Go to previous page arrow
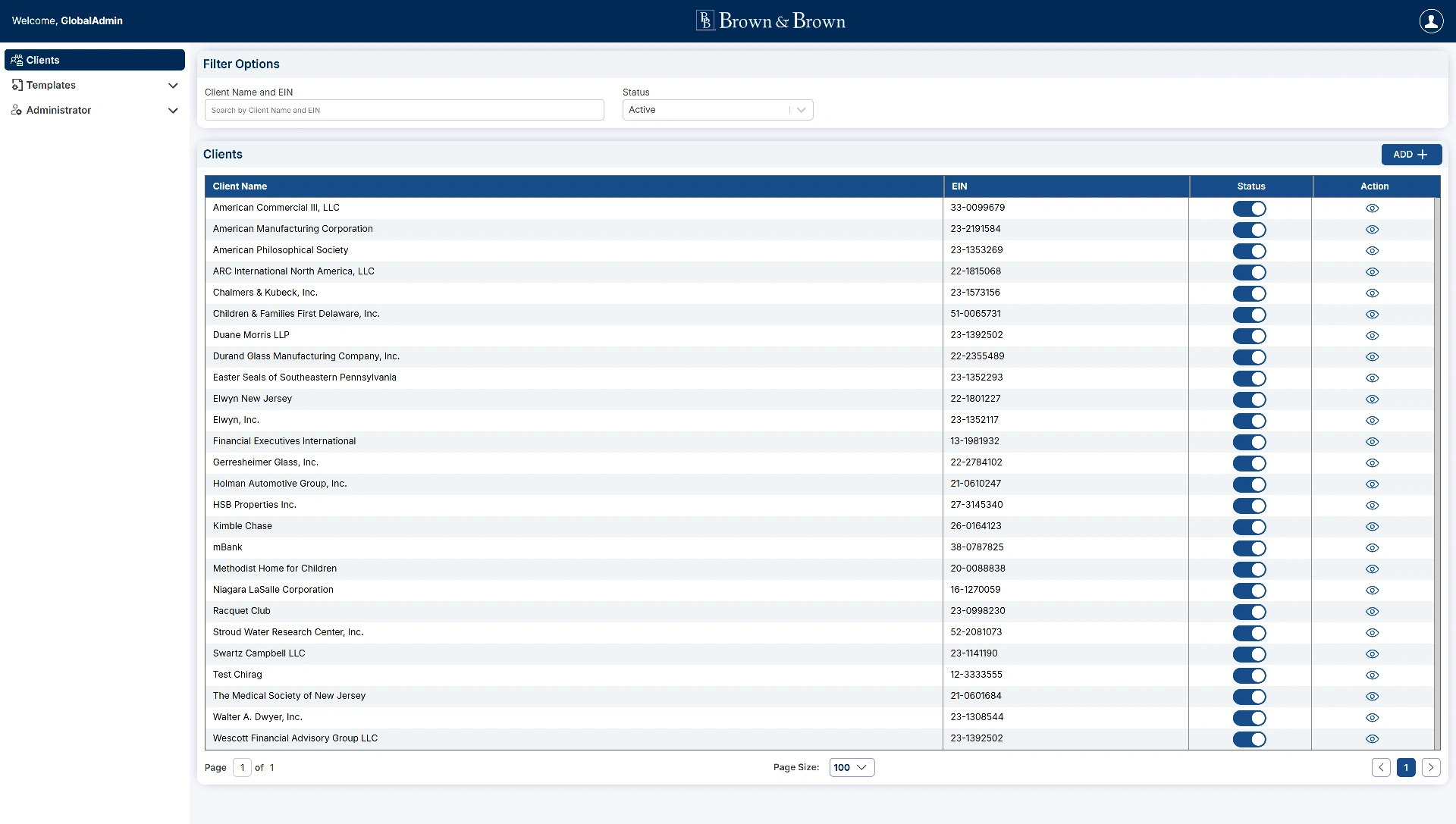 1381,768
